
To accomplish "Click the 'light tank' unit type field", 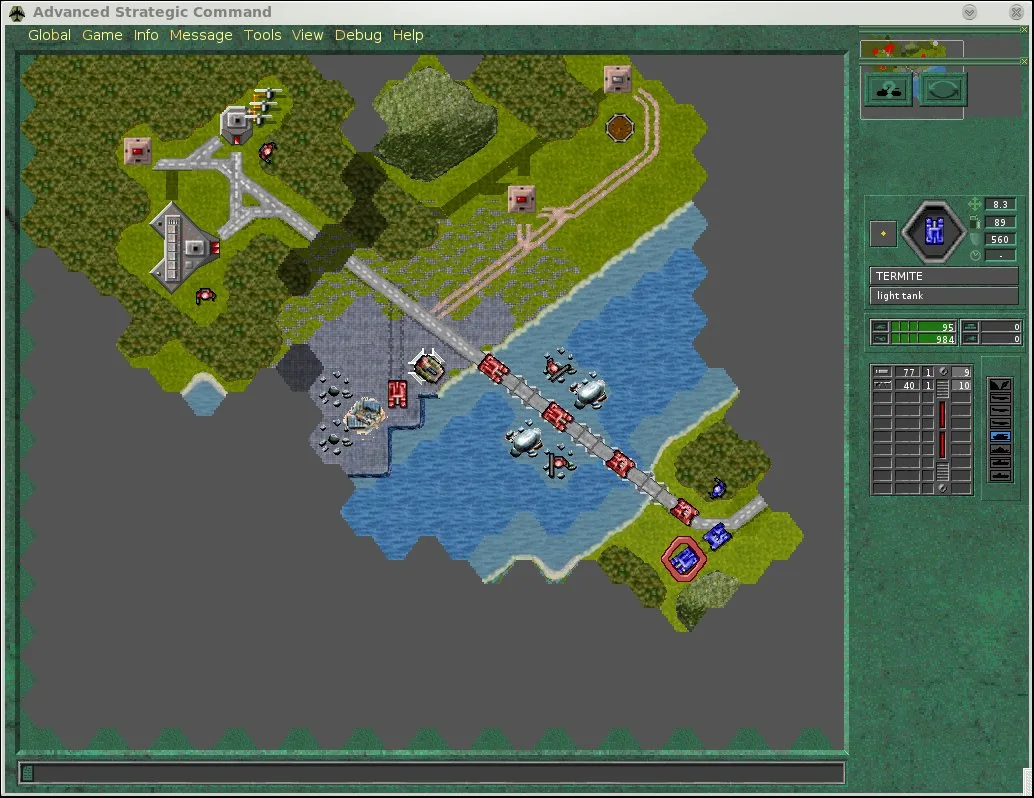I will click(x=944, y=295).
